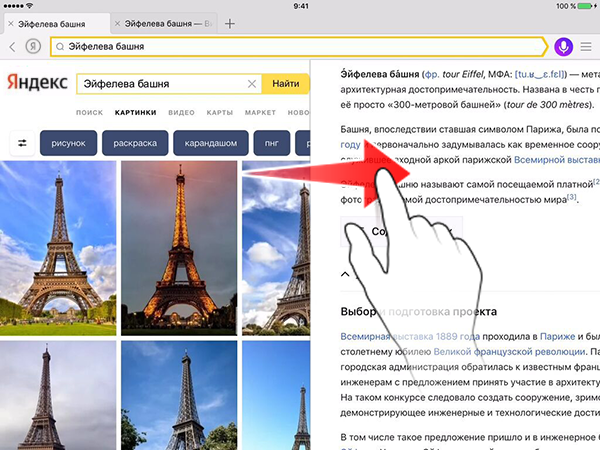Screen dimensions: 600x450
Task: Open the grey-sky Eiffel tower photo bottom left
Action: 58,395
